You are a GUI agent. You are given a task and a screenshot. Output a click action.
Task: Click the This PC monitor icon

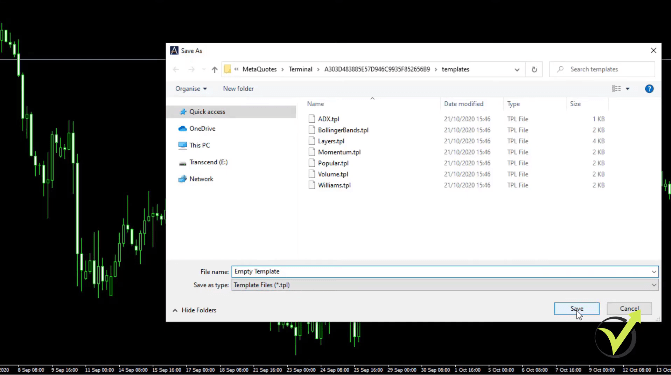coord(182,146)
